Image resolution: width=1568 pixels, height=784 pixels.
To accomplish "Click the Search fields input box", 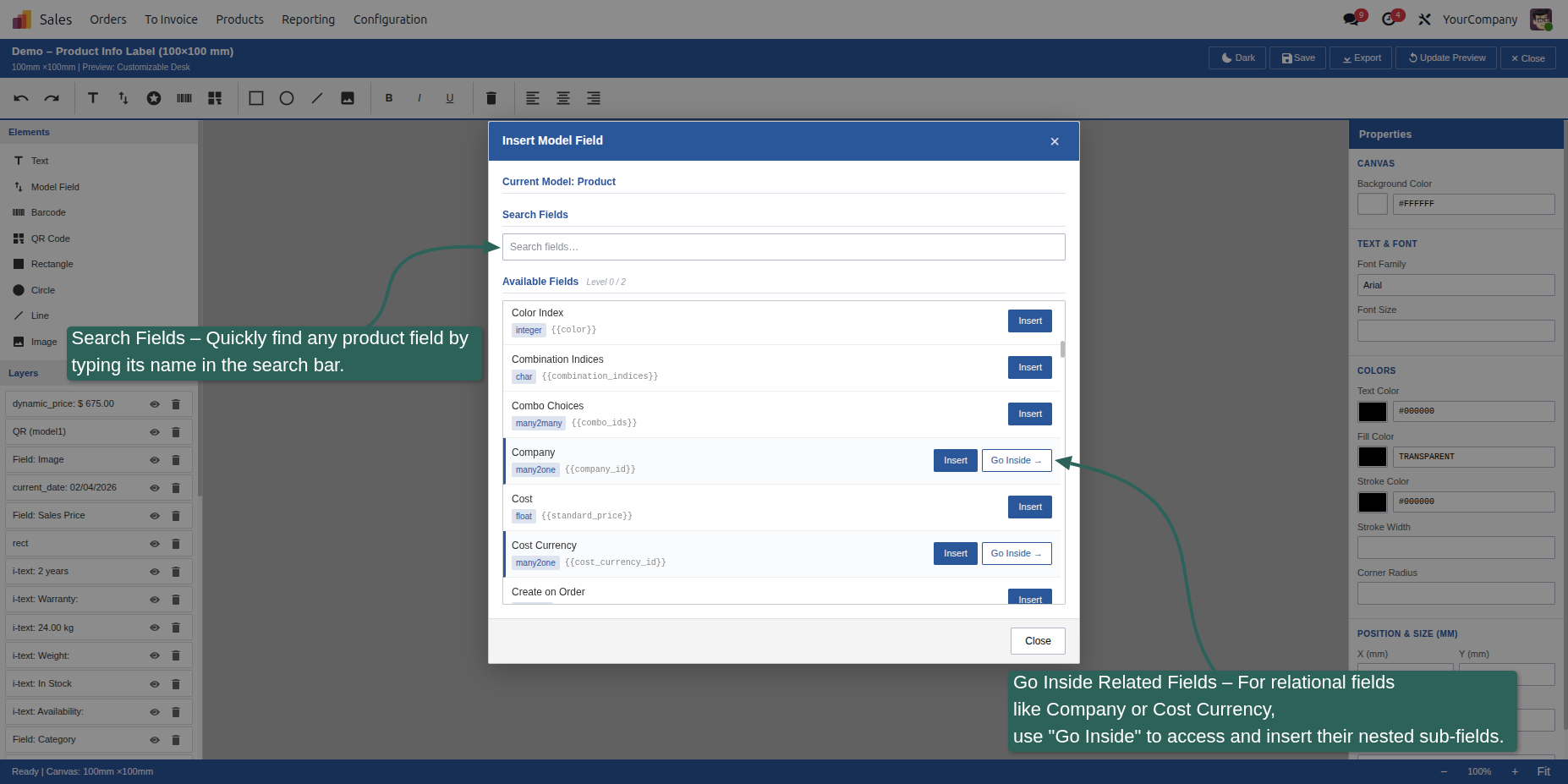I will [x=783, y=247].
